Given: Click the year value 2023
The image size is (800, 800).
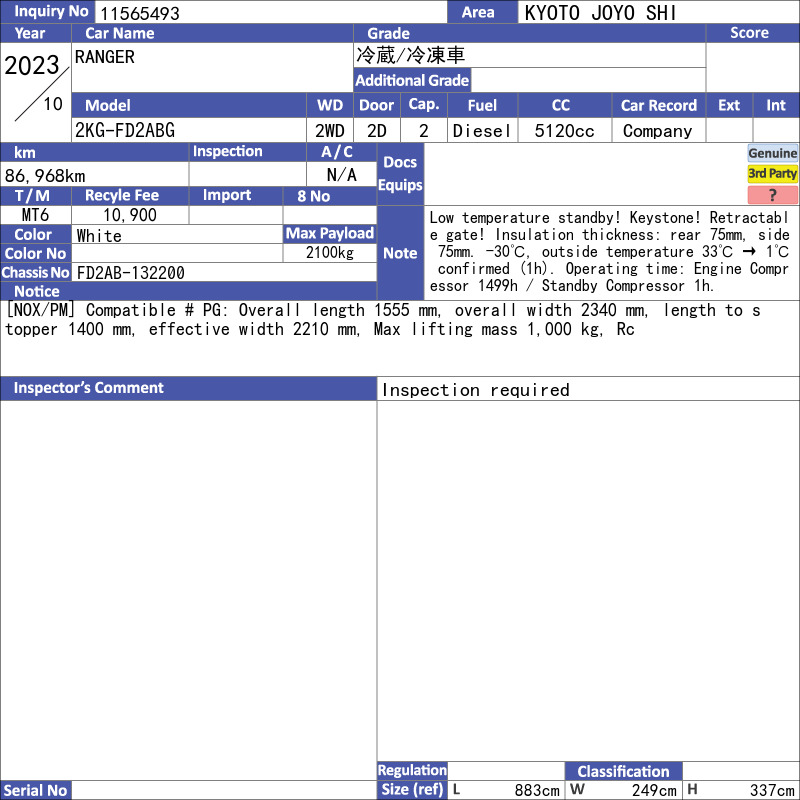Looking at the screenshot, I should point(32,65).
